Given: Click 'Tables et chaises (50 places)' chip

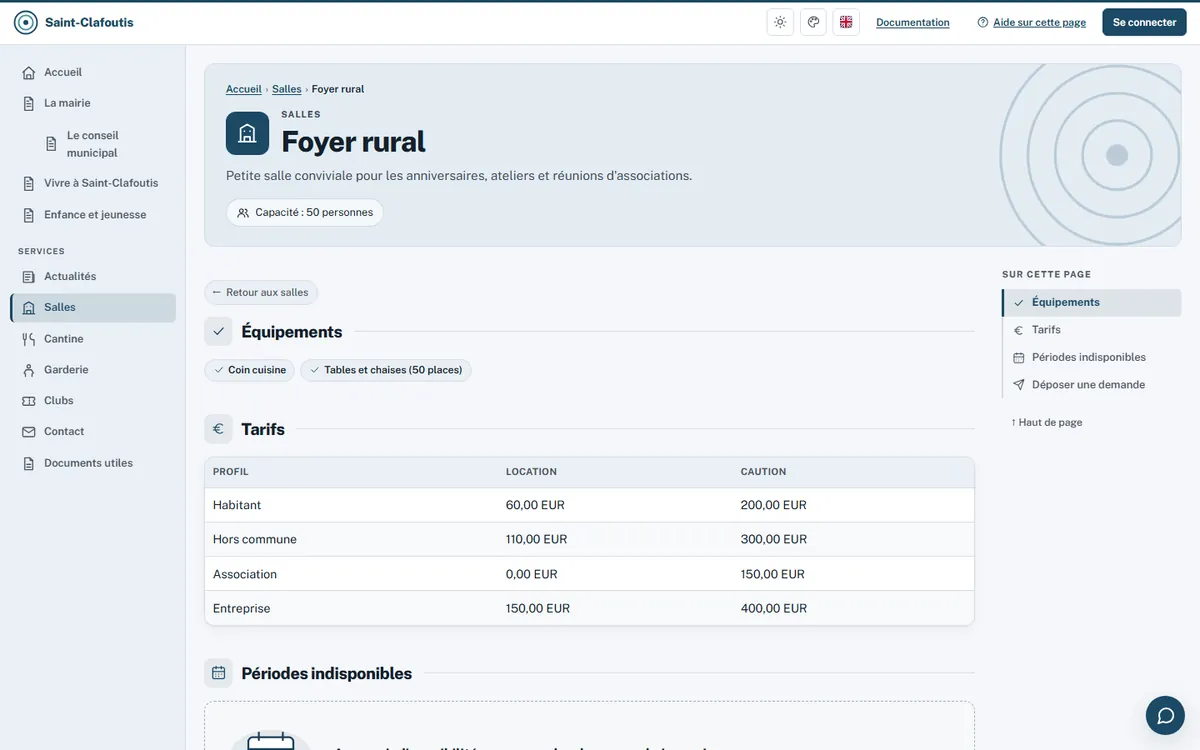Looking at the screenshot, I should click(x=386, y=370).
